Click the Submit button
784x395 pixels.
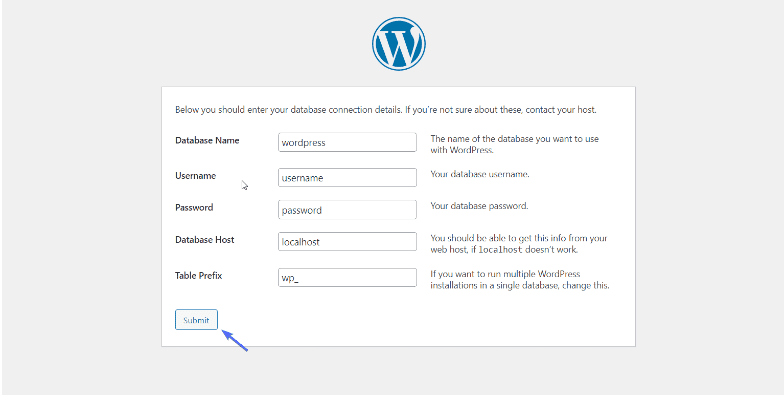tap(196, 320)
